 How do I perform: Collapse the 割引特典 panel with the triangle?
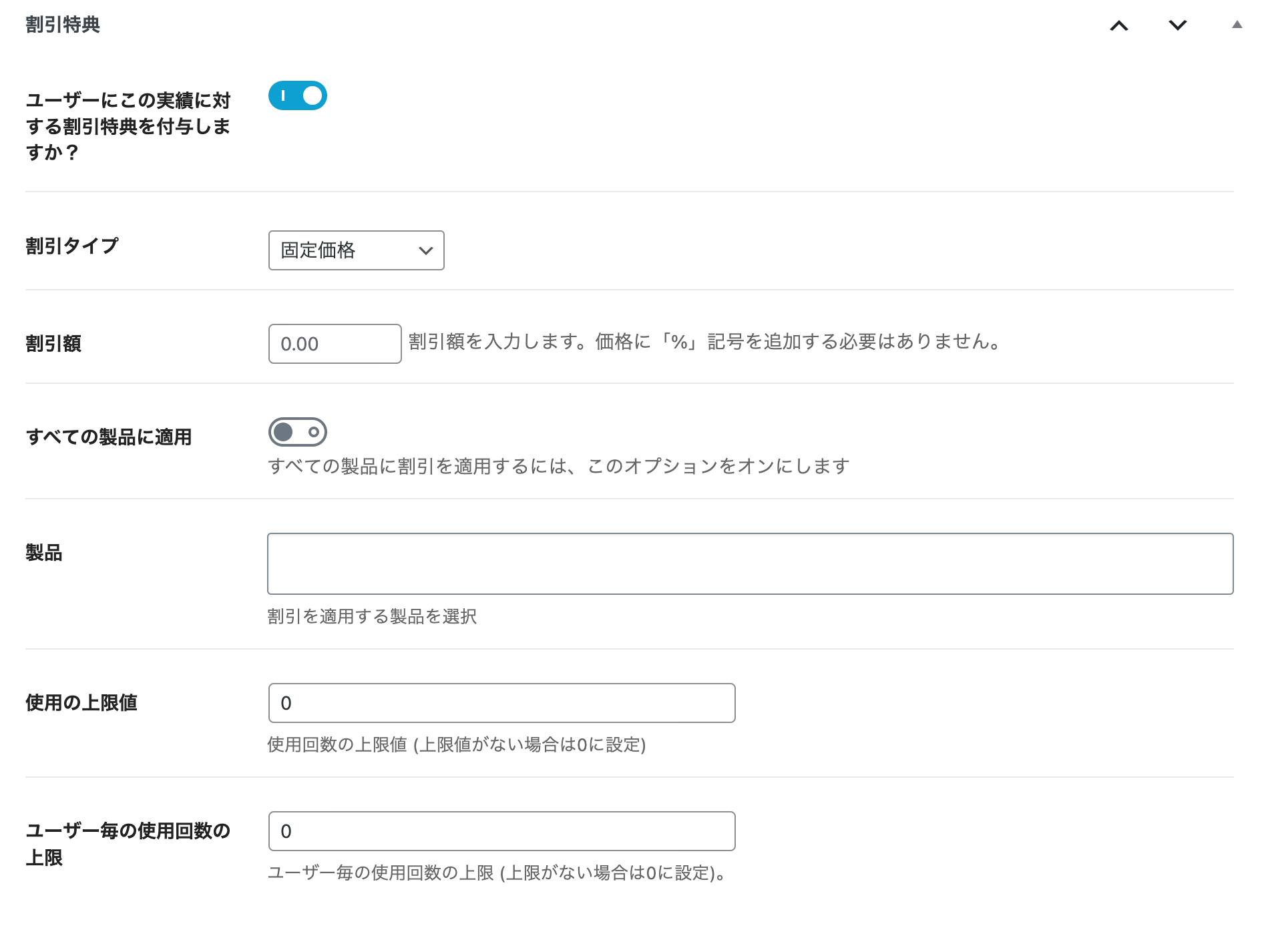coord(1237,25)
